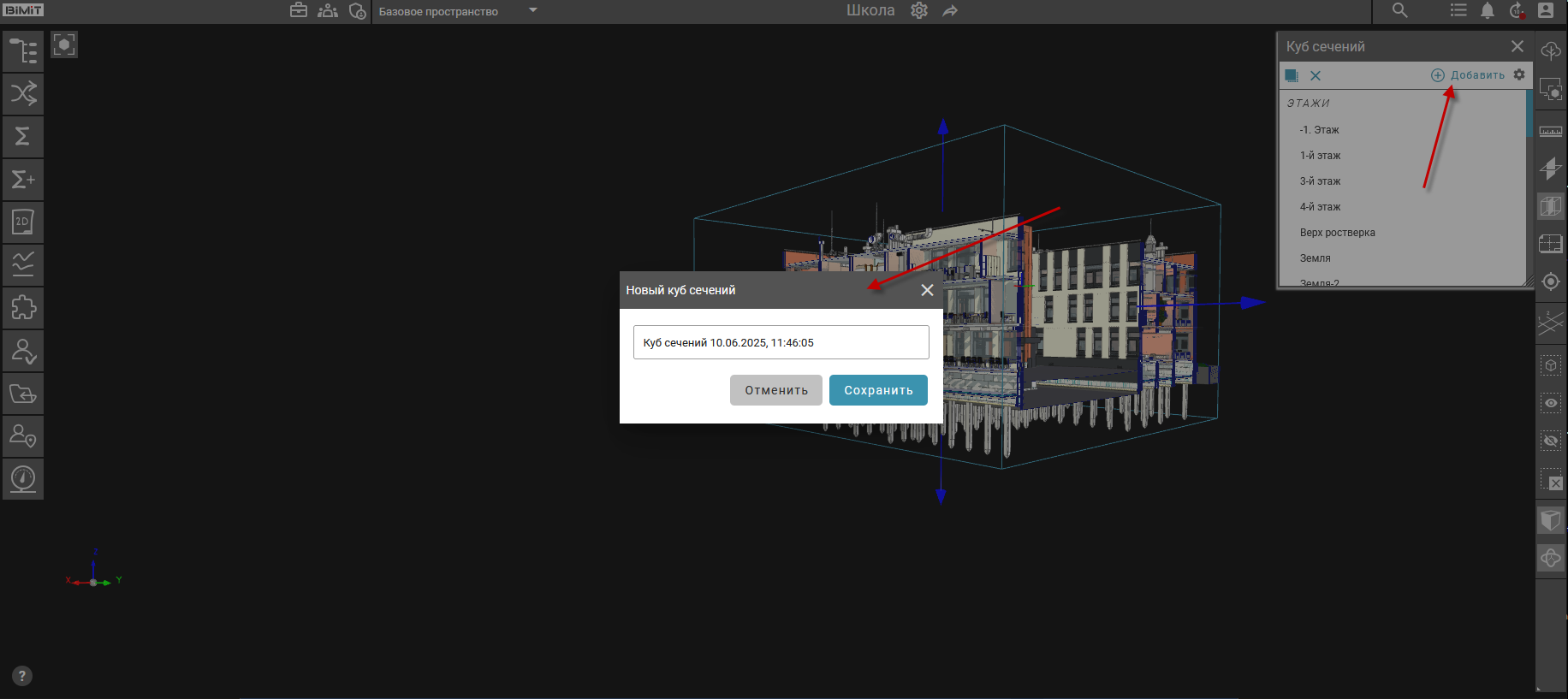Toggle the section cube tool in right toolbar

[x=1551, y=206]
